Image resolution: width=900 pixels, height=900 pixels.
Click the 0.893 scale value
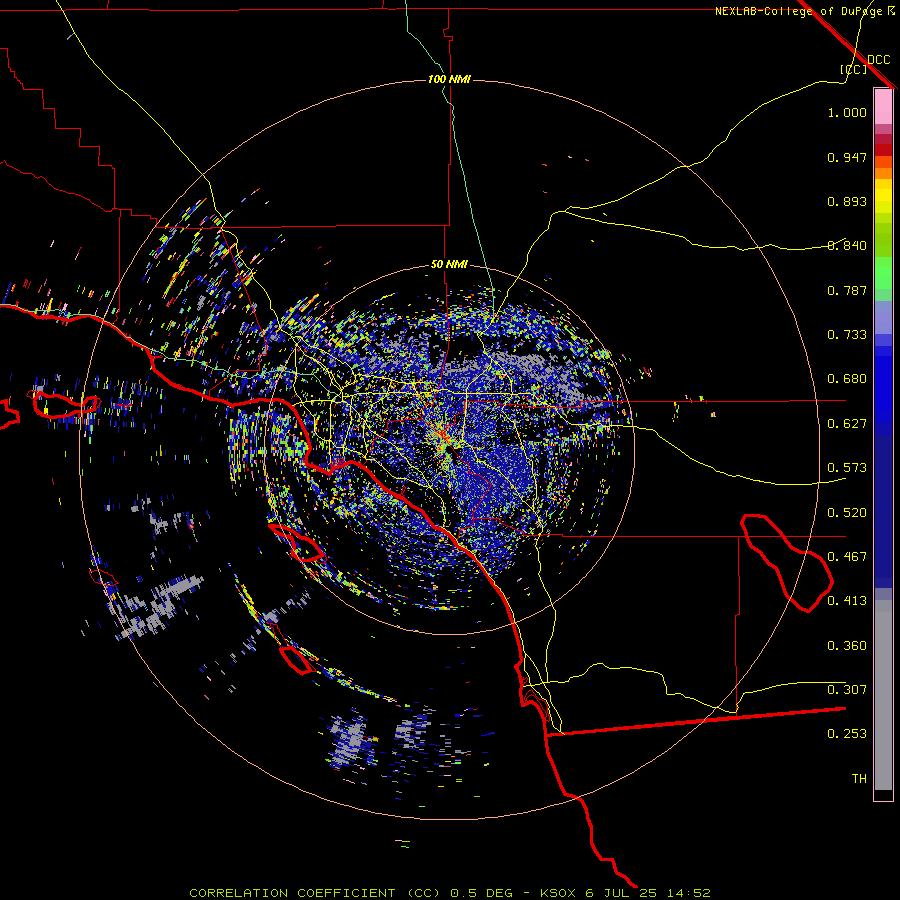pos(847,201)
